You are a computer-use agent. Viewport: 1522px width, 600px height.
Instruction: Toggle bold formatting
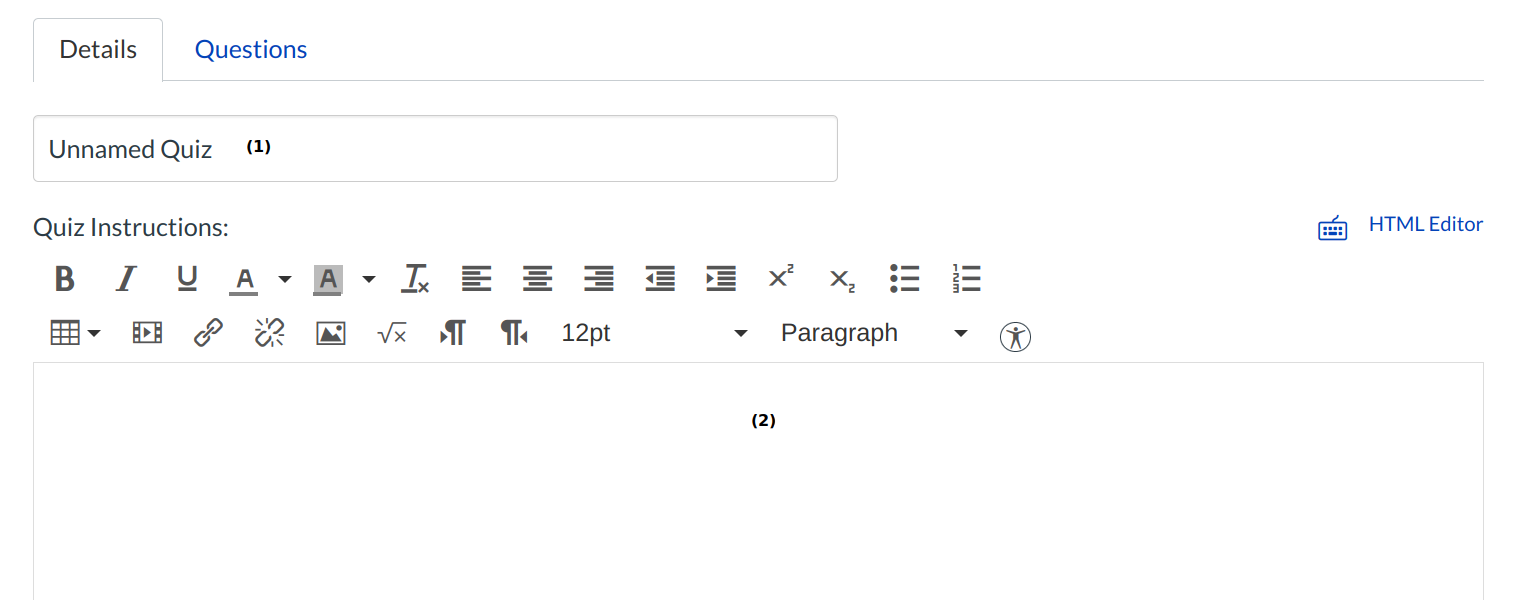click(65, 278)
